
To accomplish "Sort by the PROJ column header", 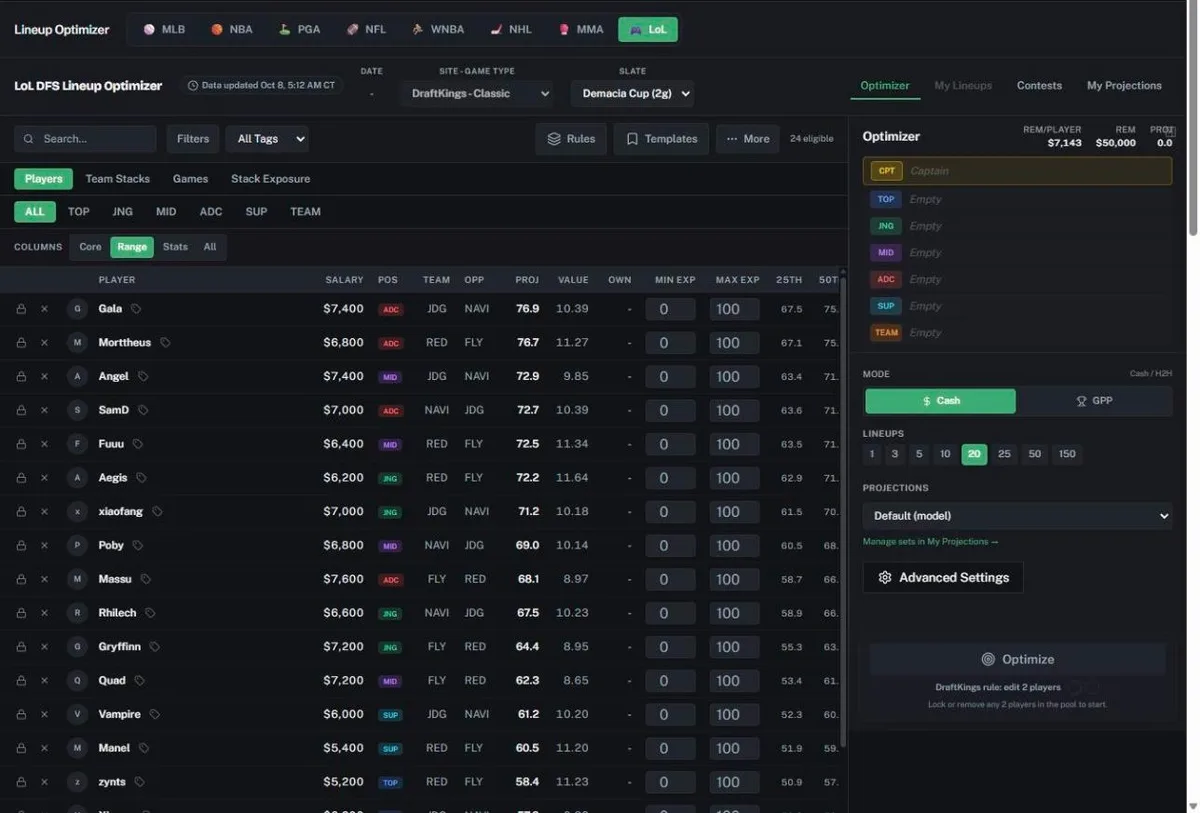I will pyautogui.click(x=527, y=280).
